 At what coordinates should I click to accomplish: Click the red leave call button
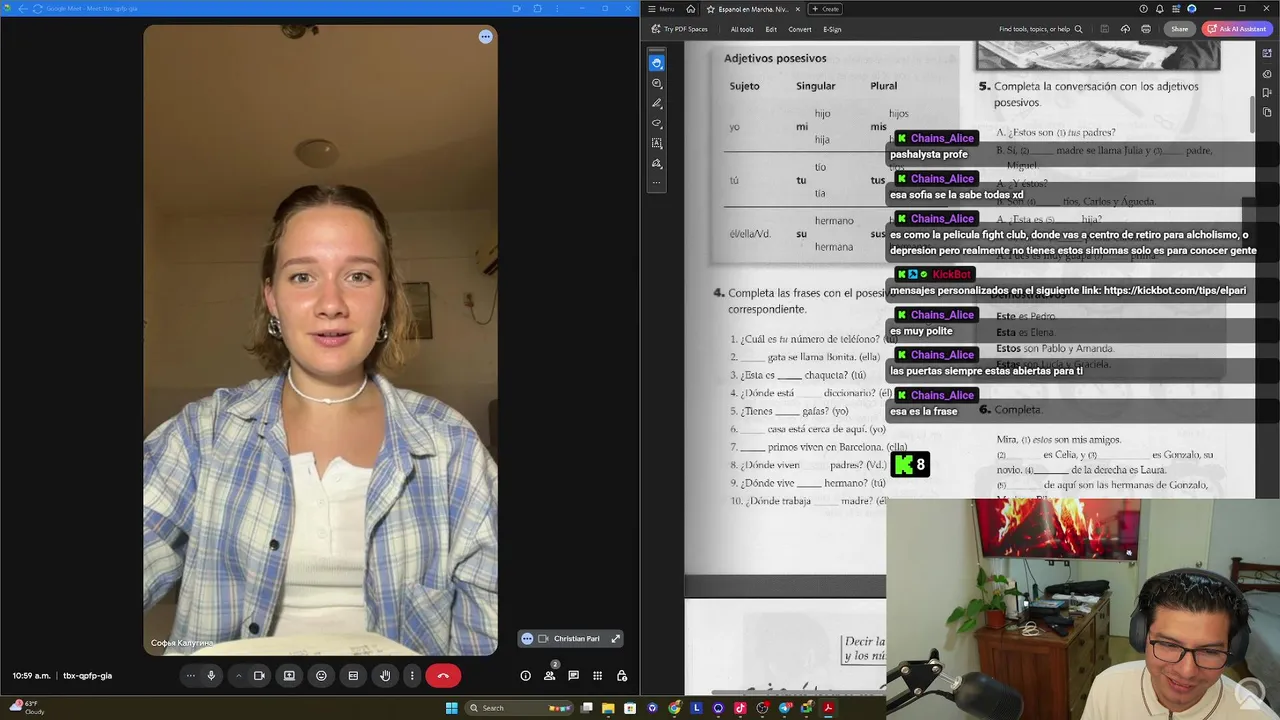point(443,676)
